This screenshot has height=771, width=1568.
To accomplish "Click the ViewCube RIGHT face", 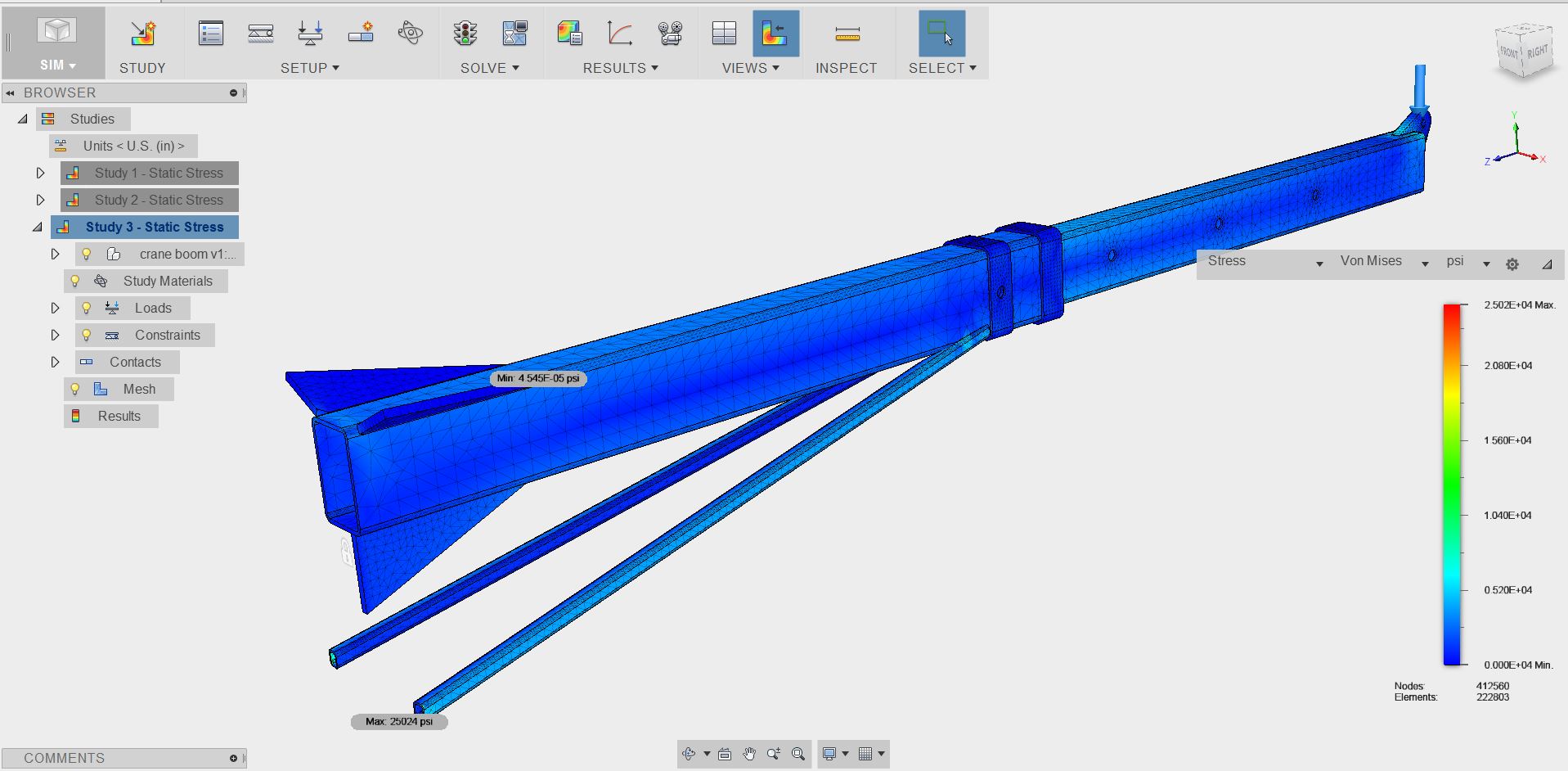I will pyautogui.click(x=1537, y=52).
